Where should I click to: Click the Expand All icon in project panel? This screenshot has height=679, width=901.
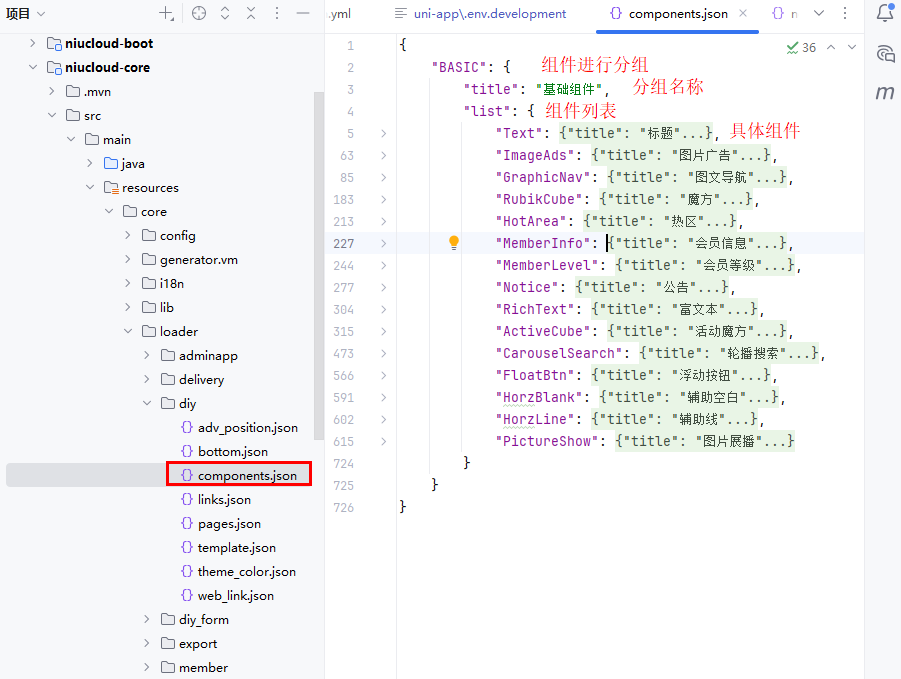click(x=225, y=13)
